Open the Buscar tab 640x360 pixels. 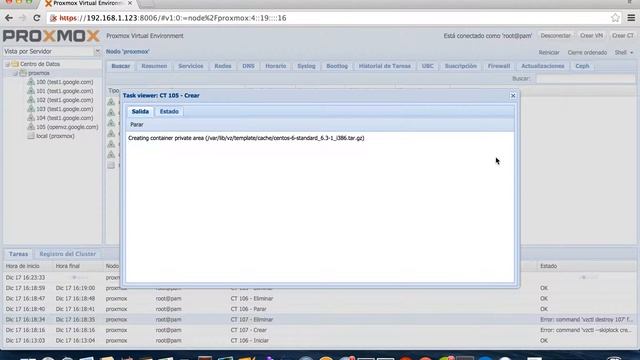[x=121, y=66]
